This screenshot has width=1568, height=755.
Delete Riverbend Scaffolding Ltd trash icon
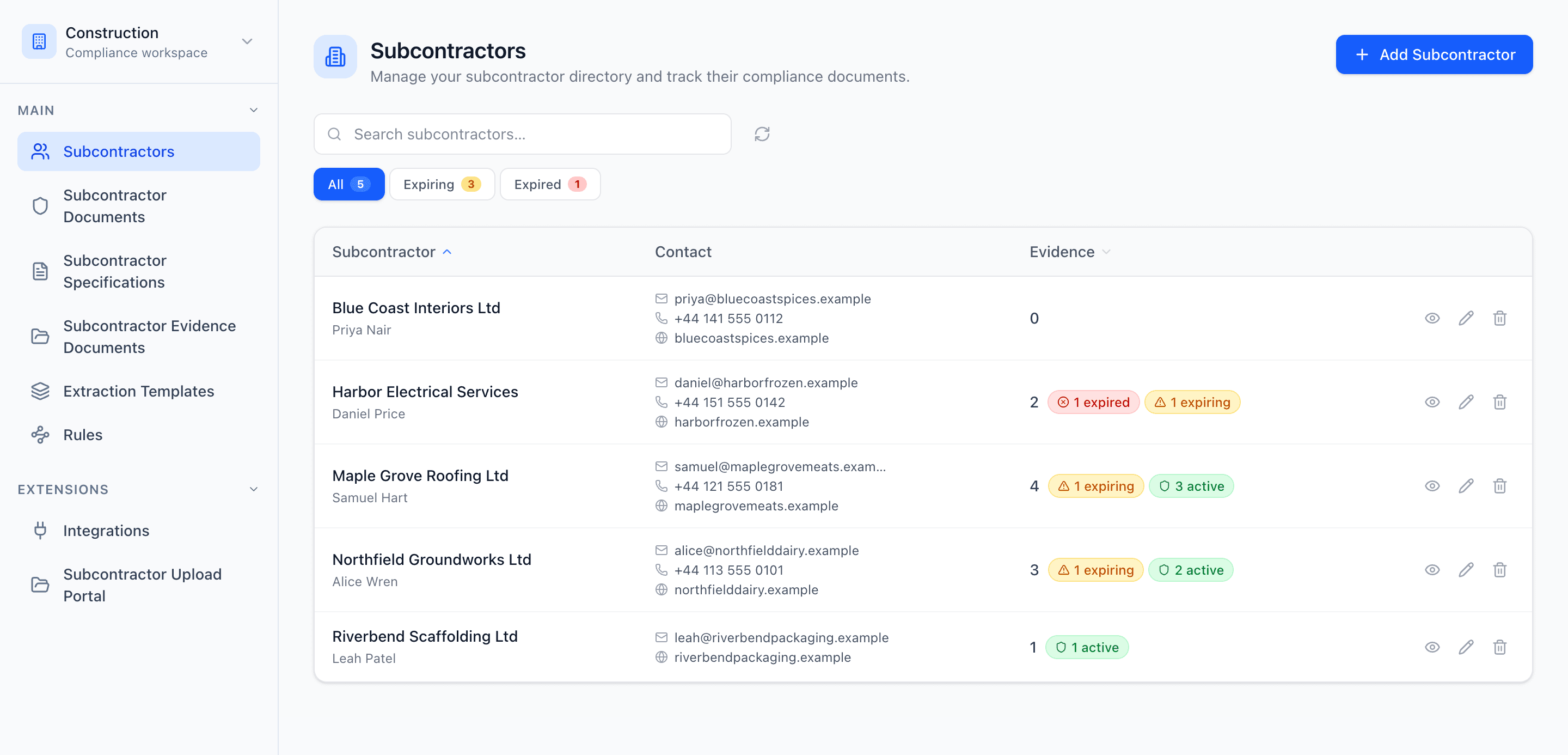(1500, 647)
